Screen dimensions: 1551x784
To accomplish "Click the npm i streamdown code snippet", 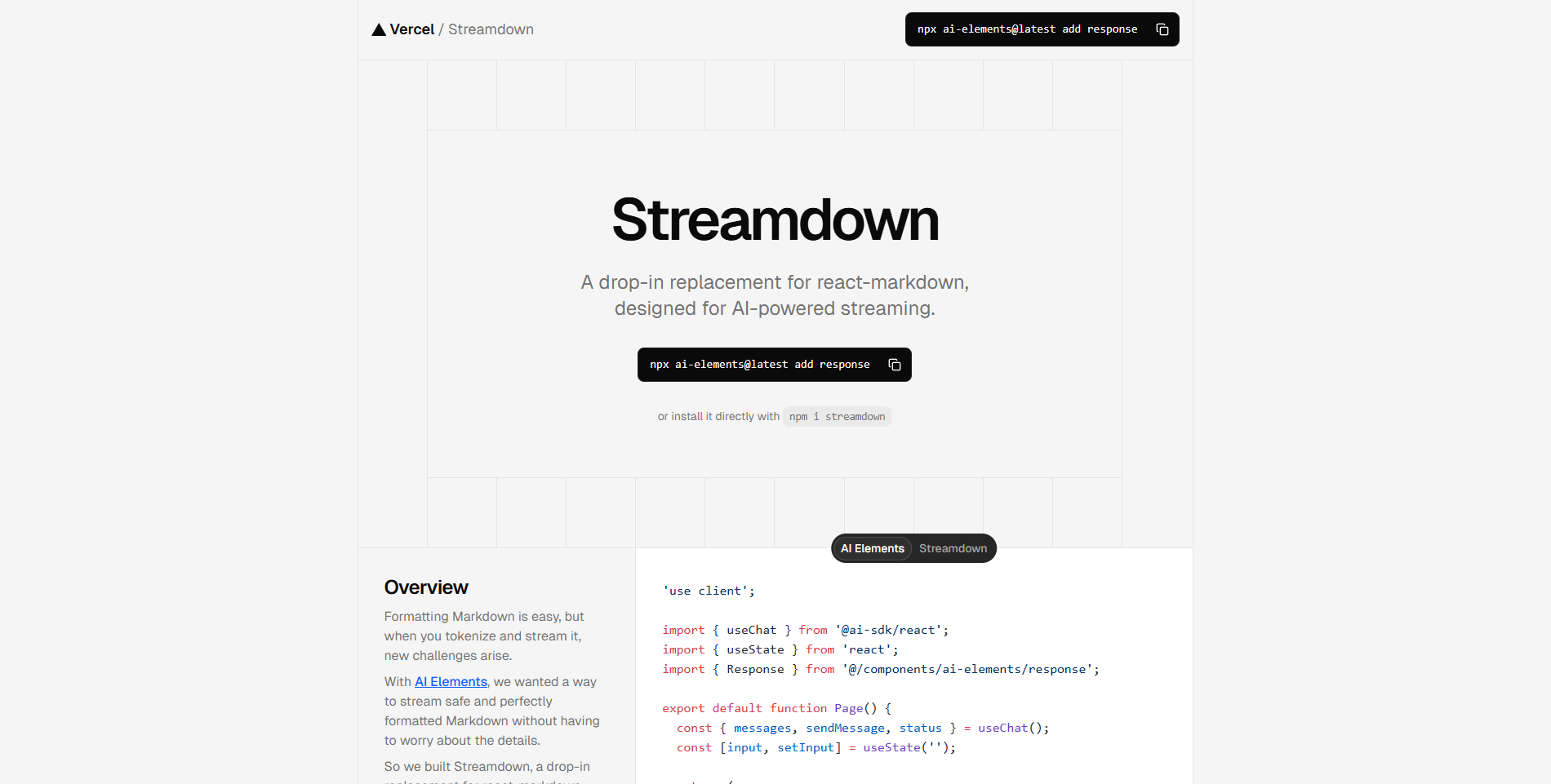I will point(837,417).
